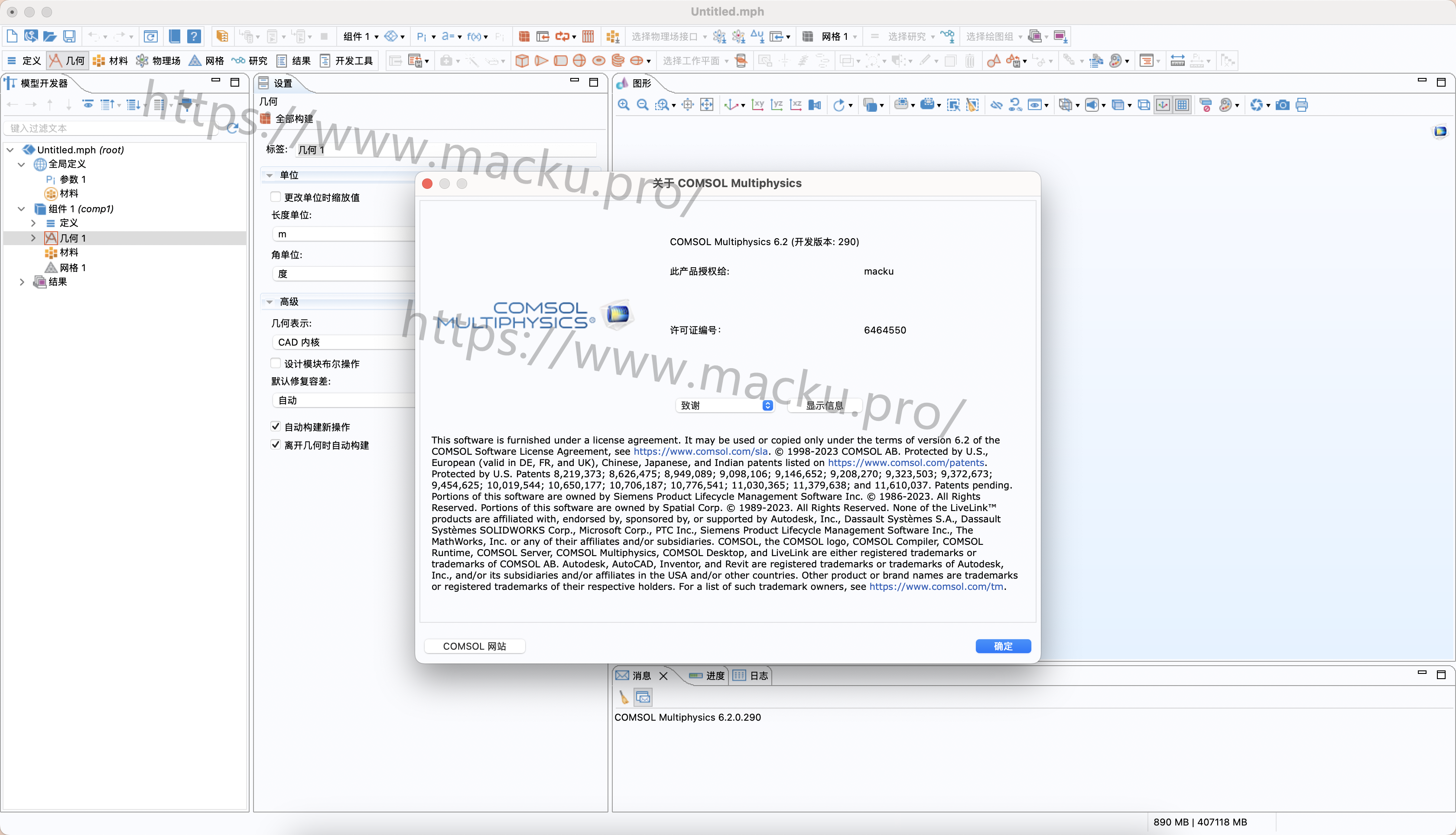Click the Model Builder show/eye icon
Viewport: 1456px width, 835px height.
point(88,104)
